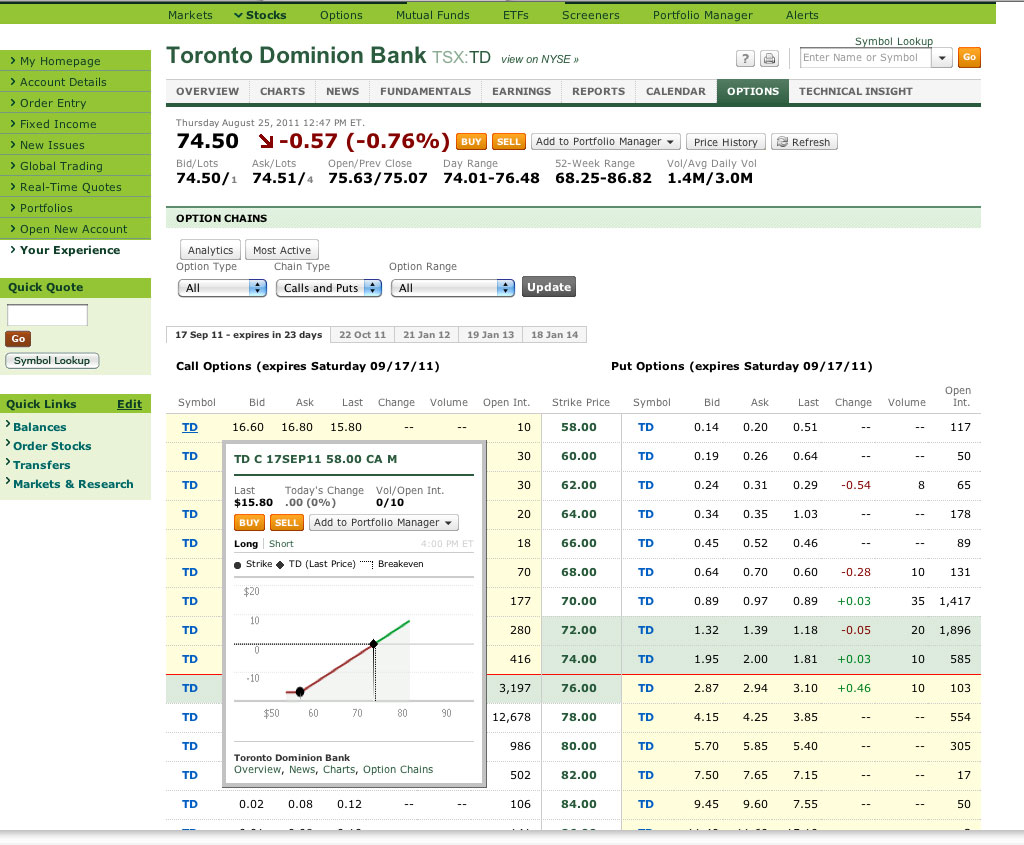Screen dimensions: 1024x845
Task: Select the 22 Oct 11 expiry tab
Action: coord(362,335)
